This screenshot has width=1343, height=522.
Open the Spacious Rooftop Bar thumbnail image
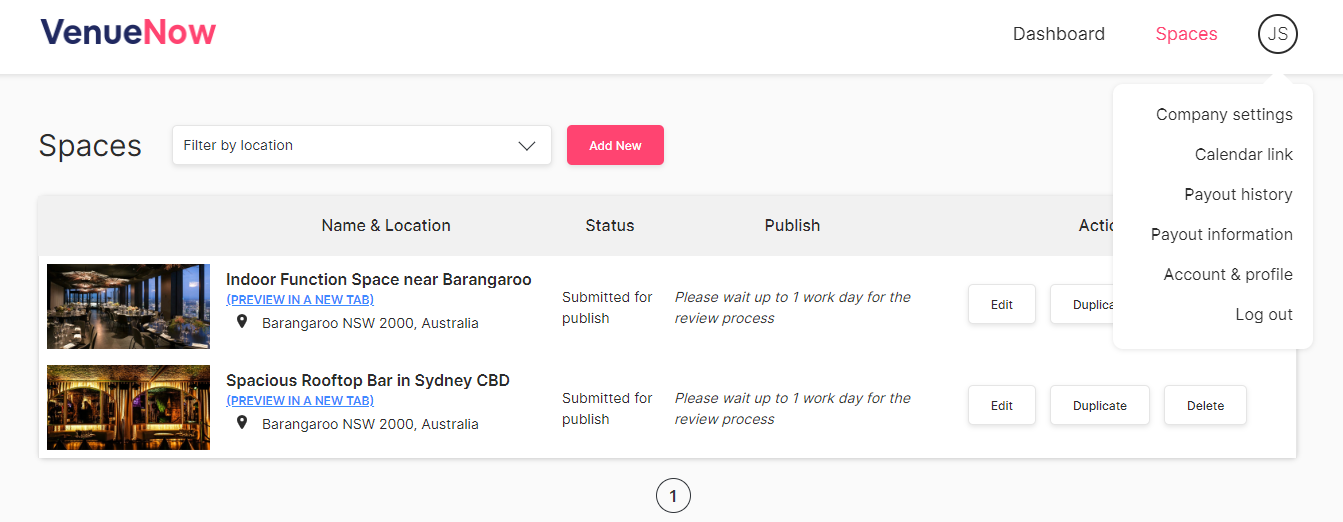pos(128,407)
